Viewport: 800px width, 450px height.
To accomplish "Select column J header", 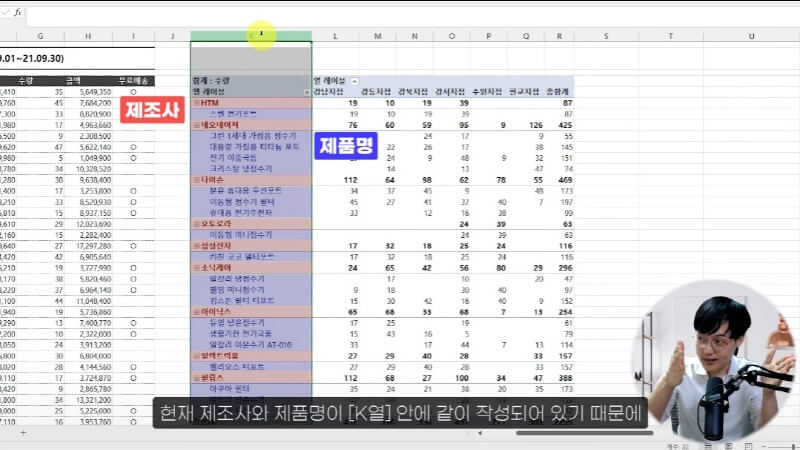I will [x=172, y=36].
